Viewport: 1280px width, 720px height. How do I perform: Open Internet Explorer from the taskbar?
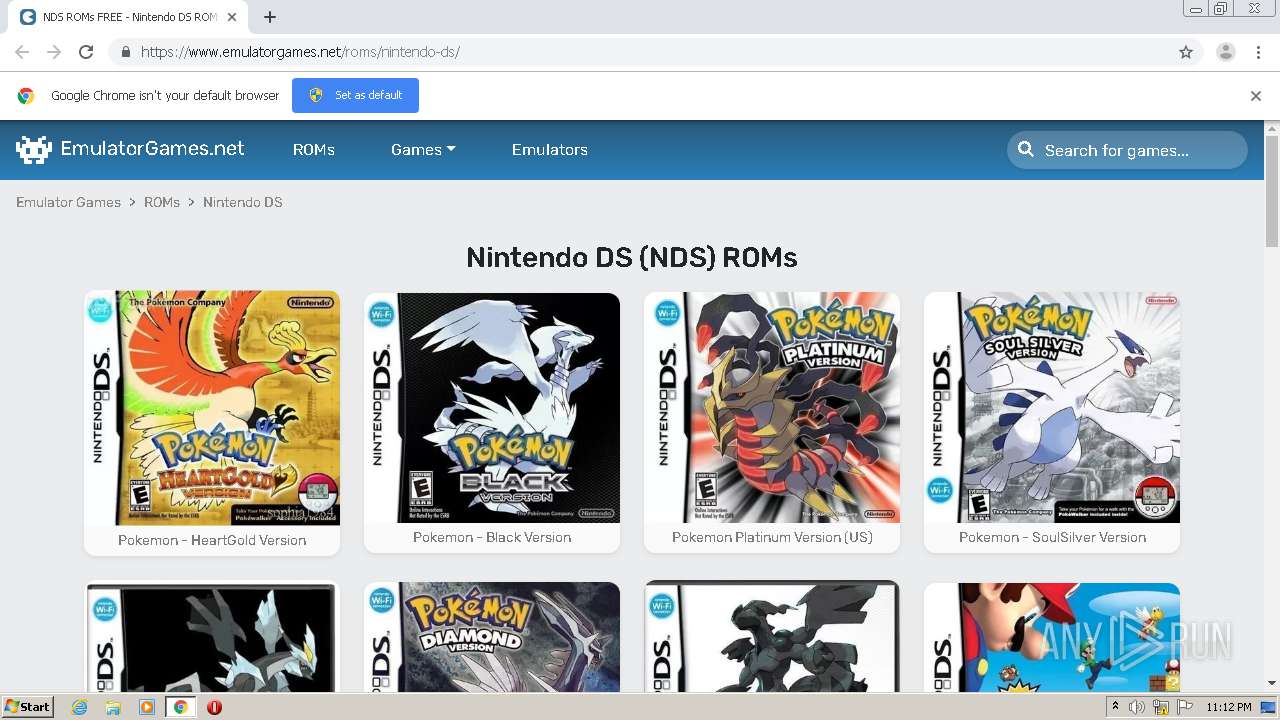79,707
